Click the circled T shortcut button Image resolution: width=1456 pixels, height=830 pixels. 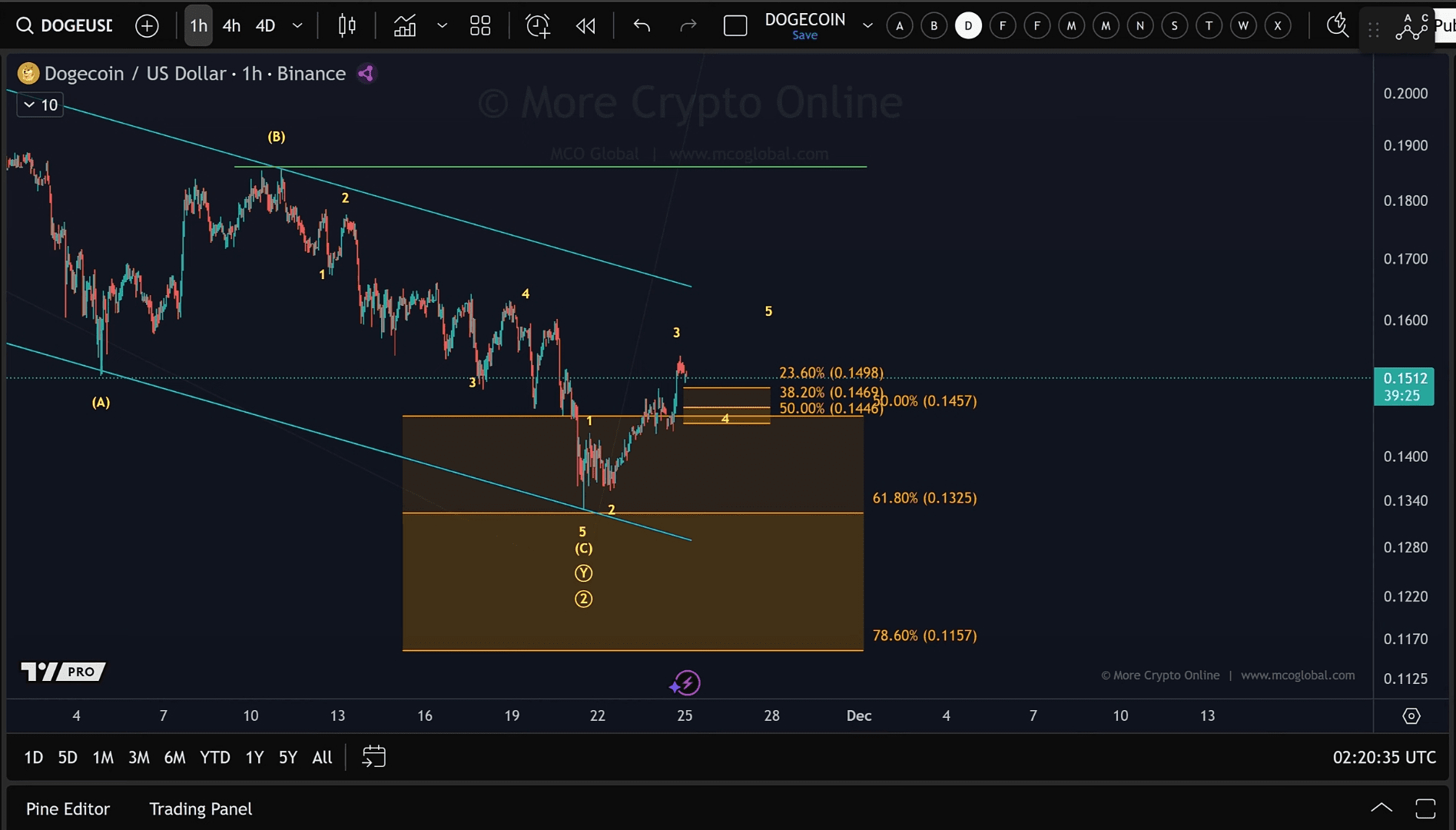pos(1209,26)
